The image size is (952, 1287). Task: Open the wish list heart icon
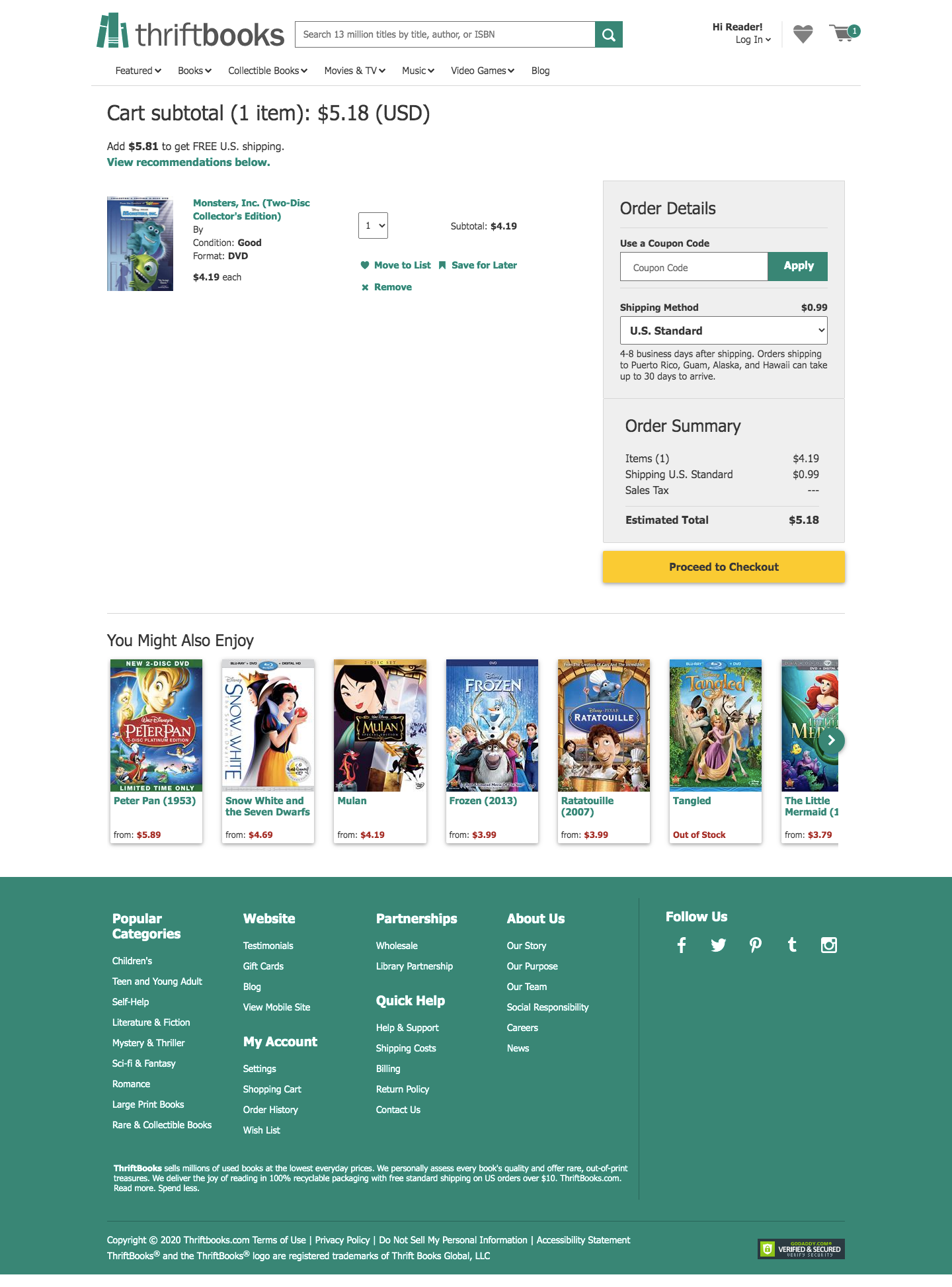tap(803, 34)
